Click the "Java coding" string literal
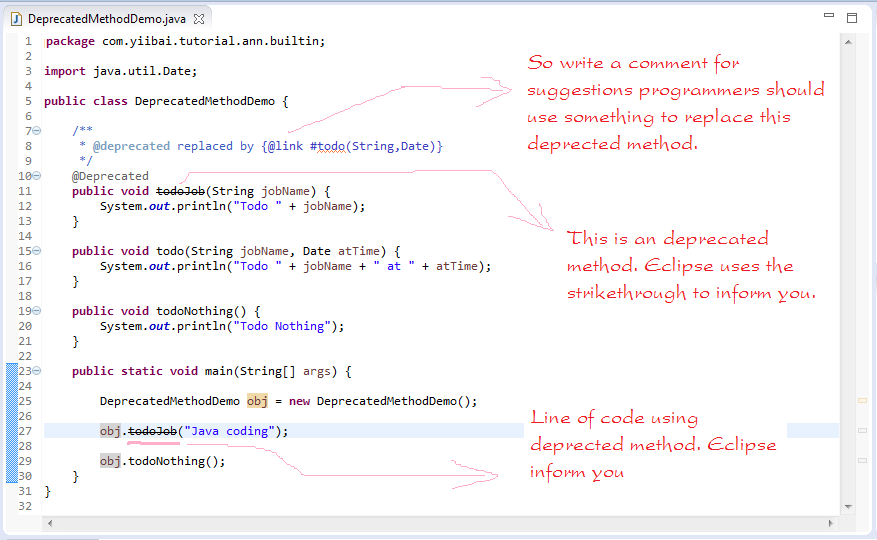 (230, 431)
